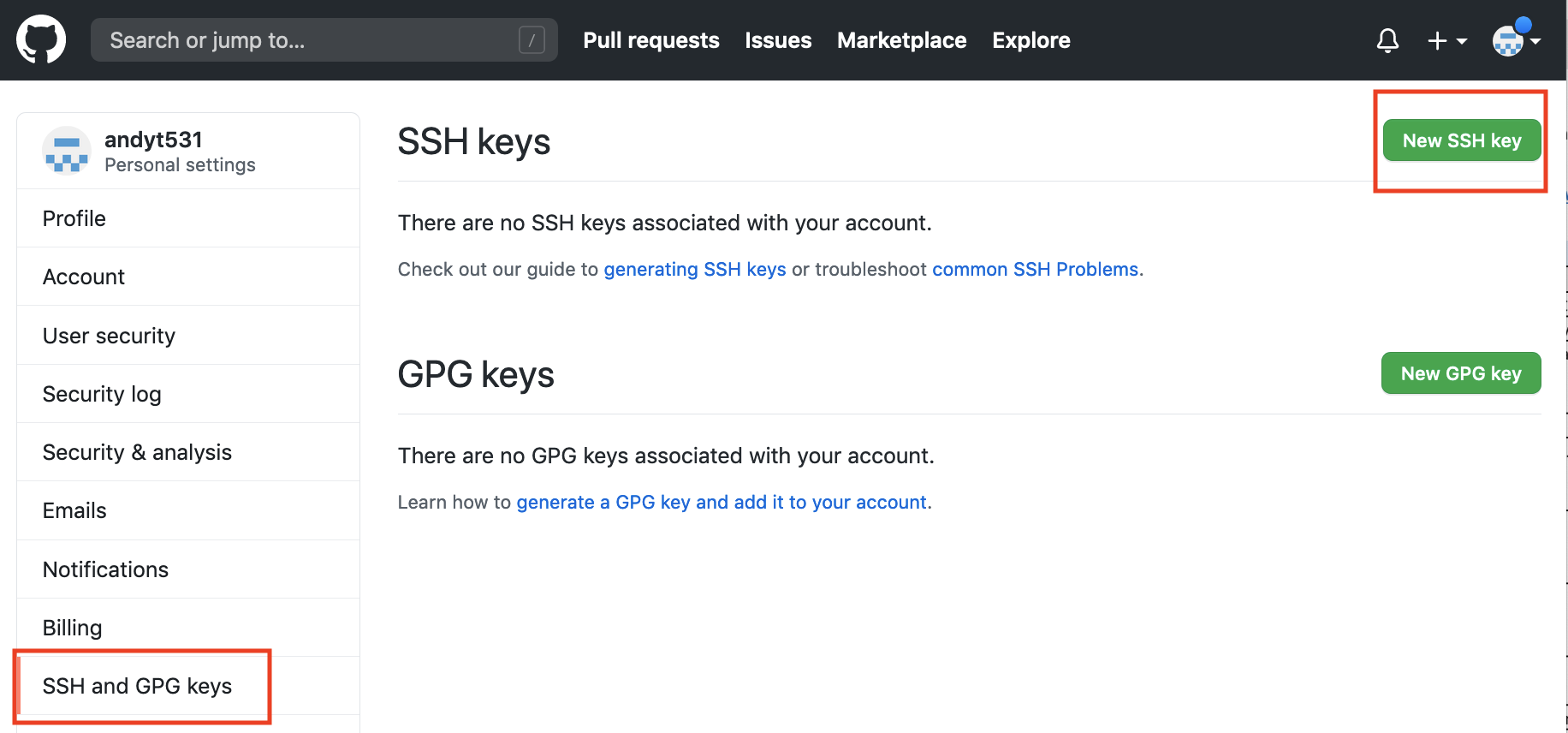Open Pull requests in top navigation
The image size is (1568, 733).
(x=650, y=40)
